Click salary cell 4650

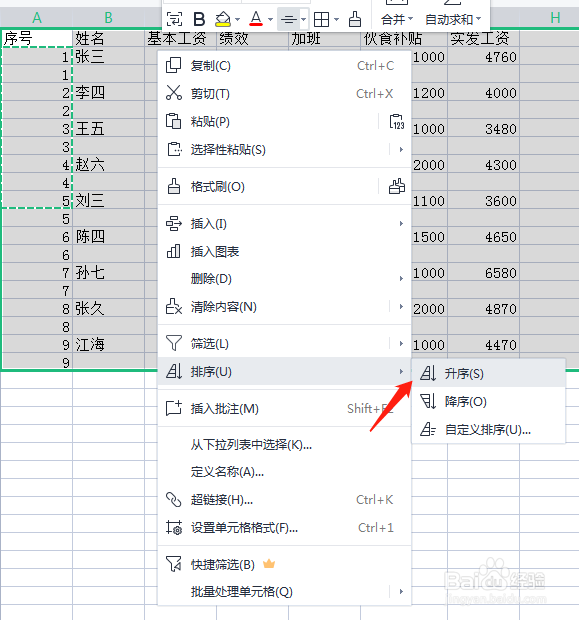click(x=483, y=236)
